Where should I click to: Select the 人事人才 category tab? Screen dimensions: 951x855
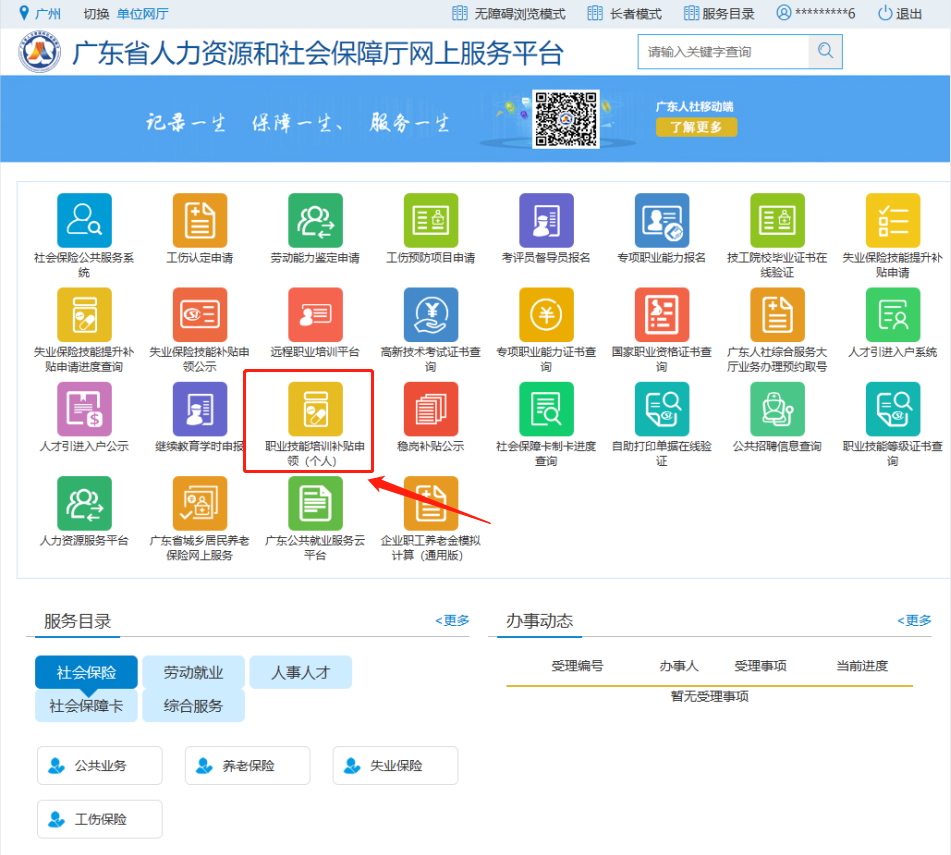point(301,673)
